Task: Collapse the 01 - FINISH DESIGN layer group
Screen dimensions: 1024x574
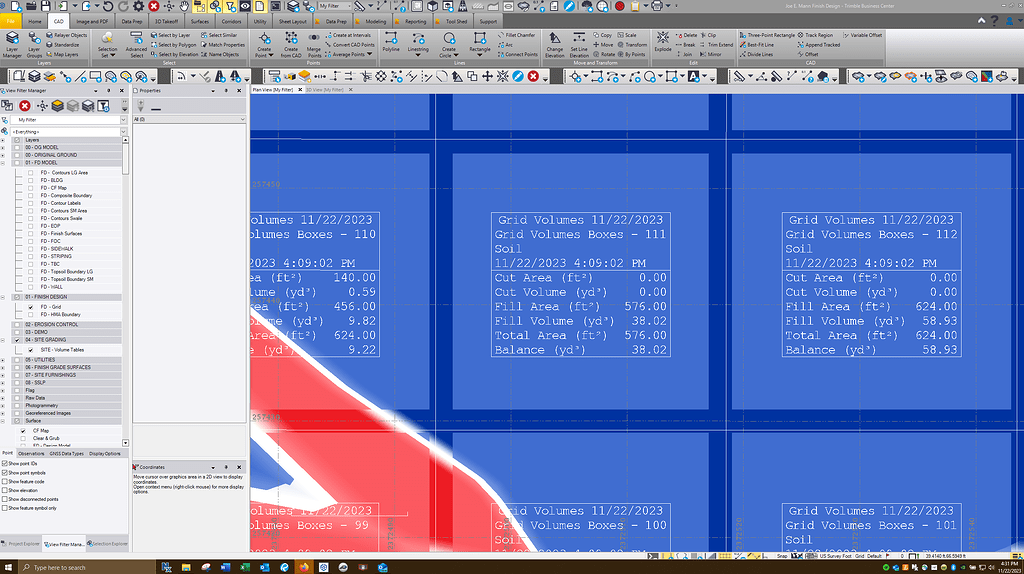Action: [x=3, y=297]
